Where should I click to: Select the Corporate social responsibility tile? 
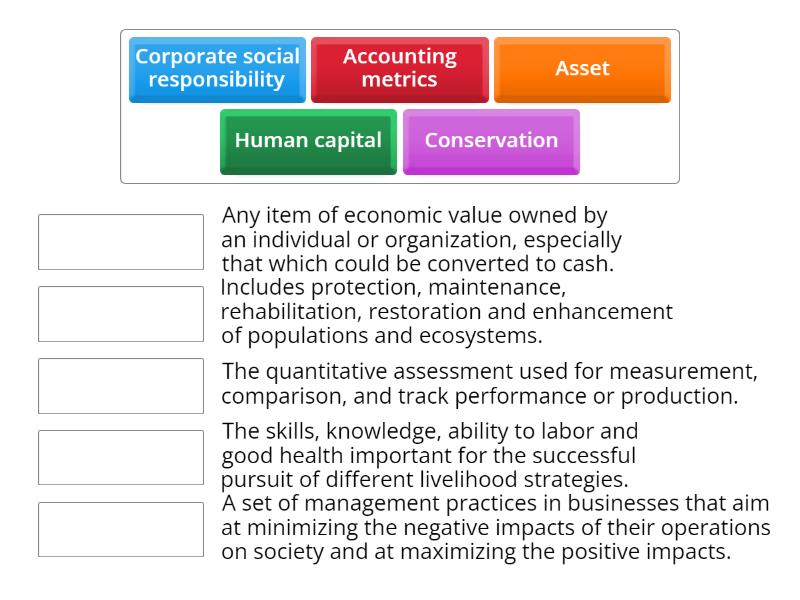[217, 70]
